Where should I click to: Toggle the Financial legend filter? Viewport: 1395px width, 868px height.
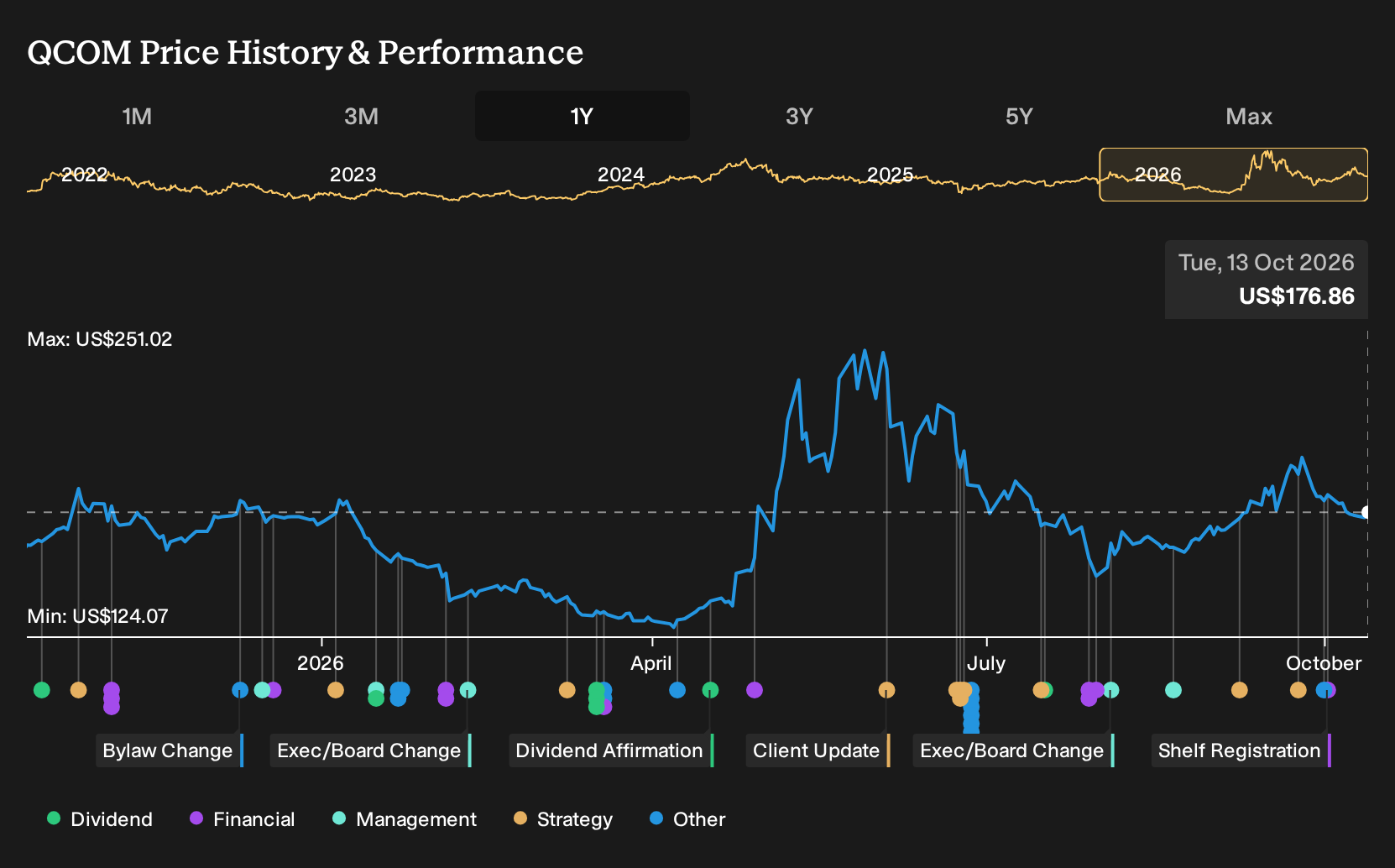(242, 818)
